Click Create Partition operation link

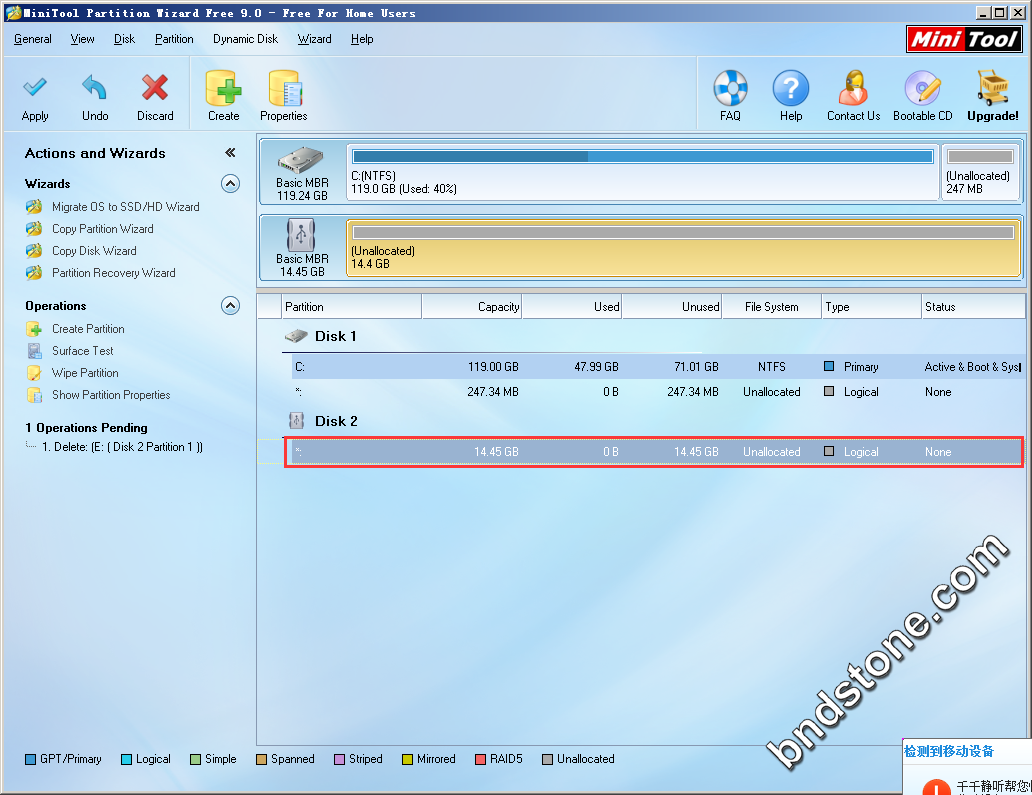(x=88, y=328)
